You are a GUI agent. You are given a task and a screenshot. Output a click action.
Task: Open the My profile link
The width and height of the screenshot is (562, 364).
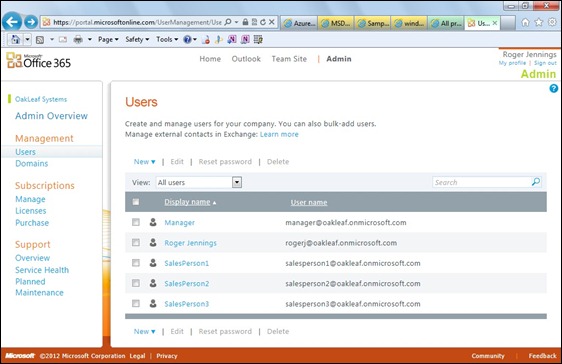[512, 63]
